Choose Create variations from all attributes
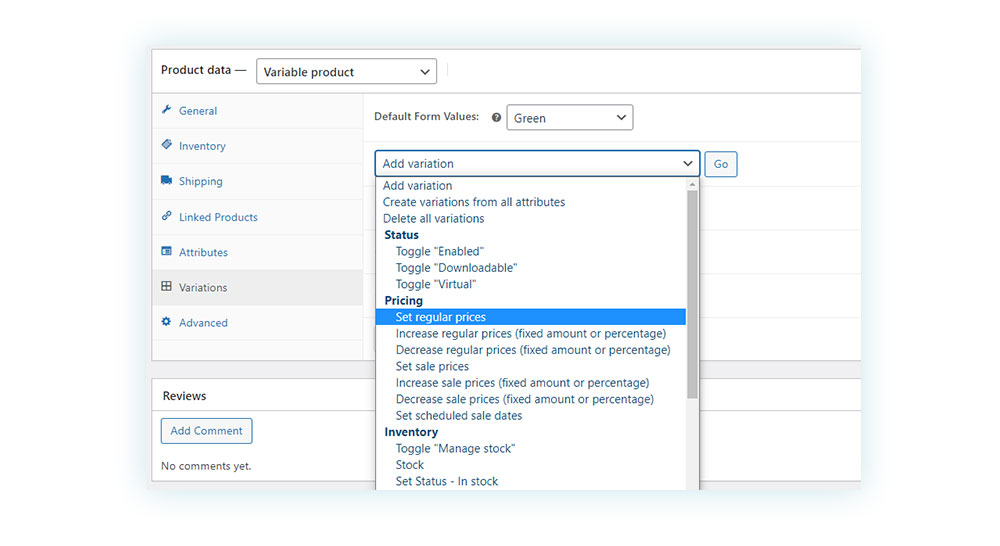1000x546 pixels. [x=474, y=202]
